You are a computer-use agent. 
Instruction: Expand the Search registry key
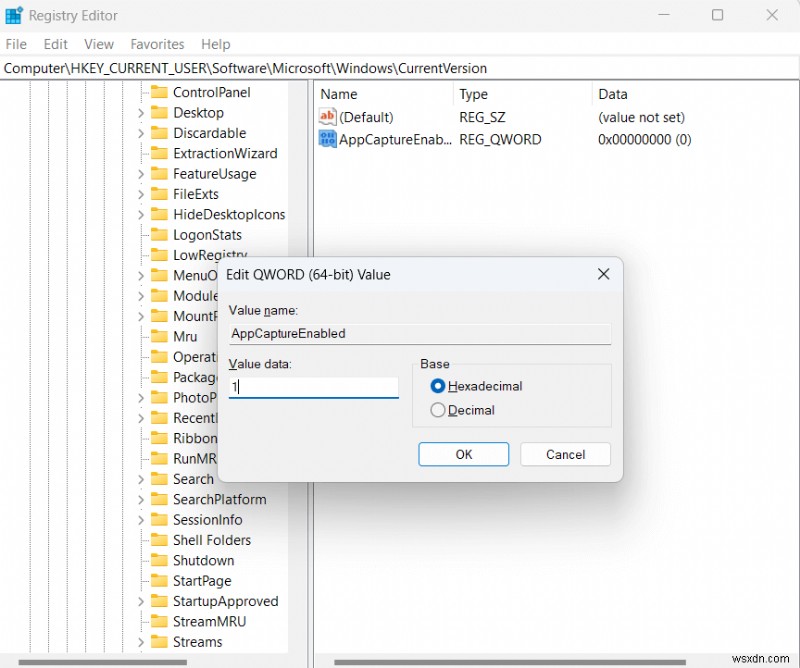pos(142,479)
